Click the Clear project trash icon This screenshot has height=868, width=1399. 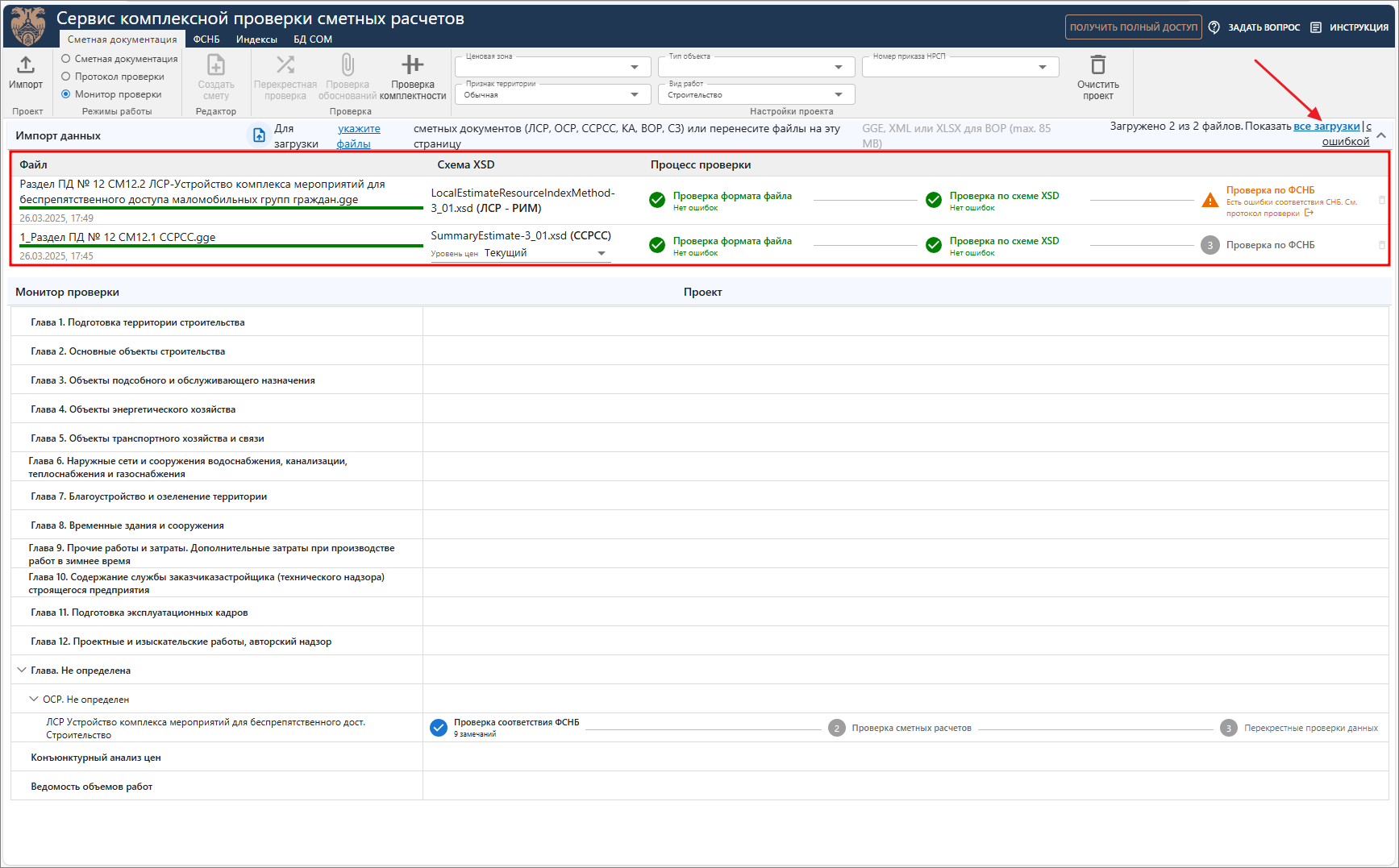pos(1097,64)
